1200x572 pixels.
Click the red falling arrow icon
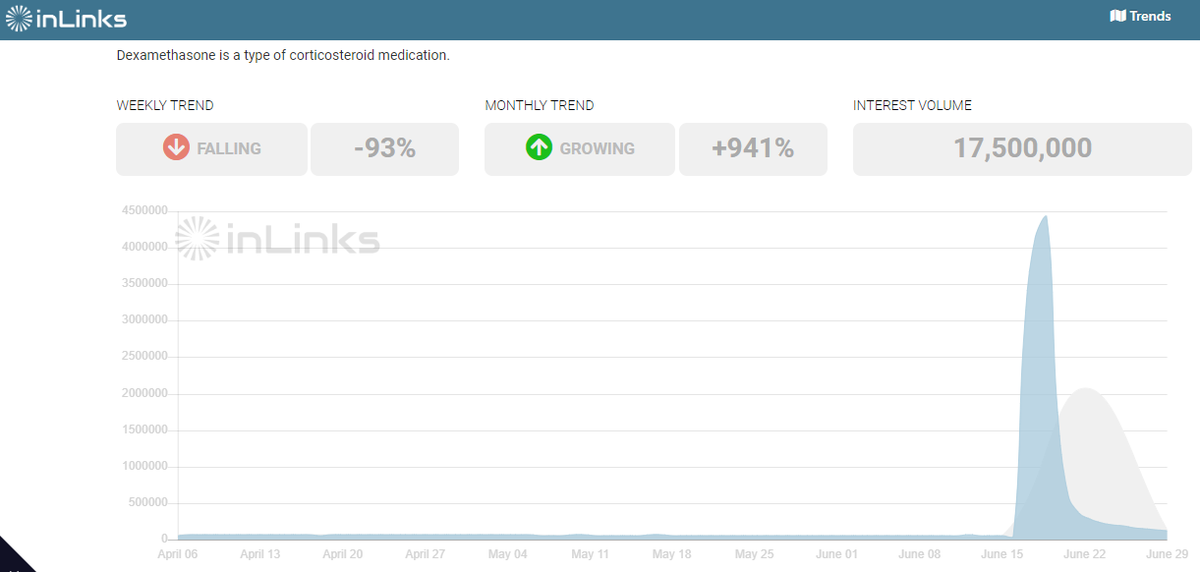(x=176, y=148)
